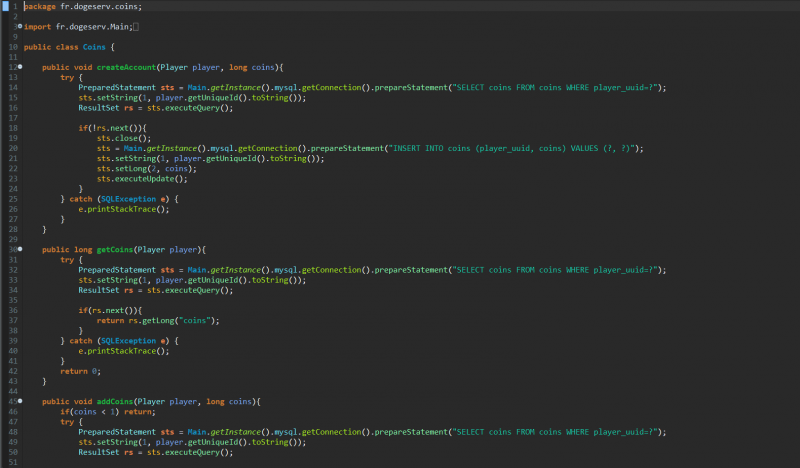800x468 pixels.
Task: Collapse the addCoins method fold marker
Action: tap(20, 401)
